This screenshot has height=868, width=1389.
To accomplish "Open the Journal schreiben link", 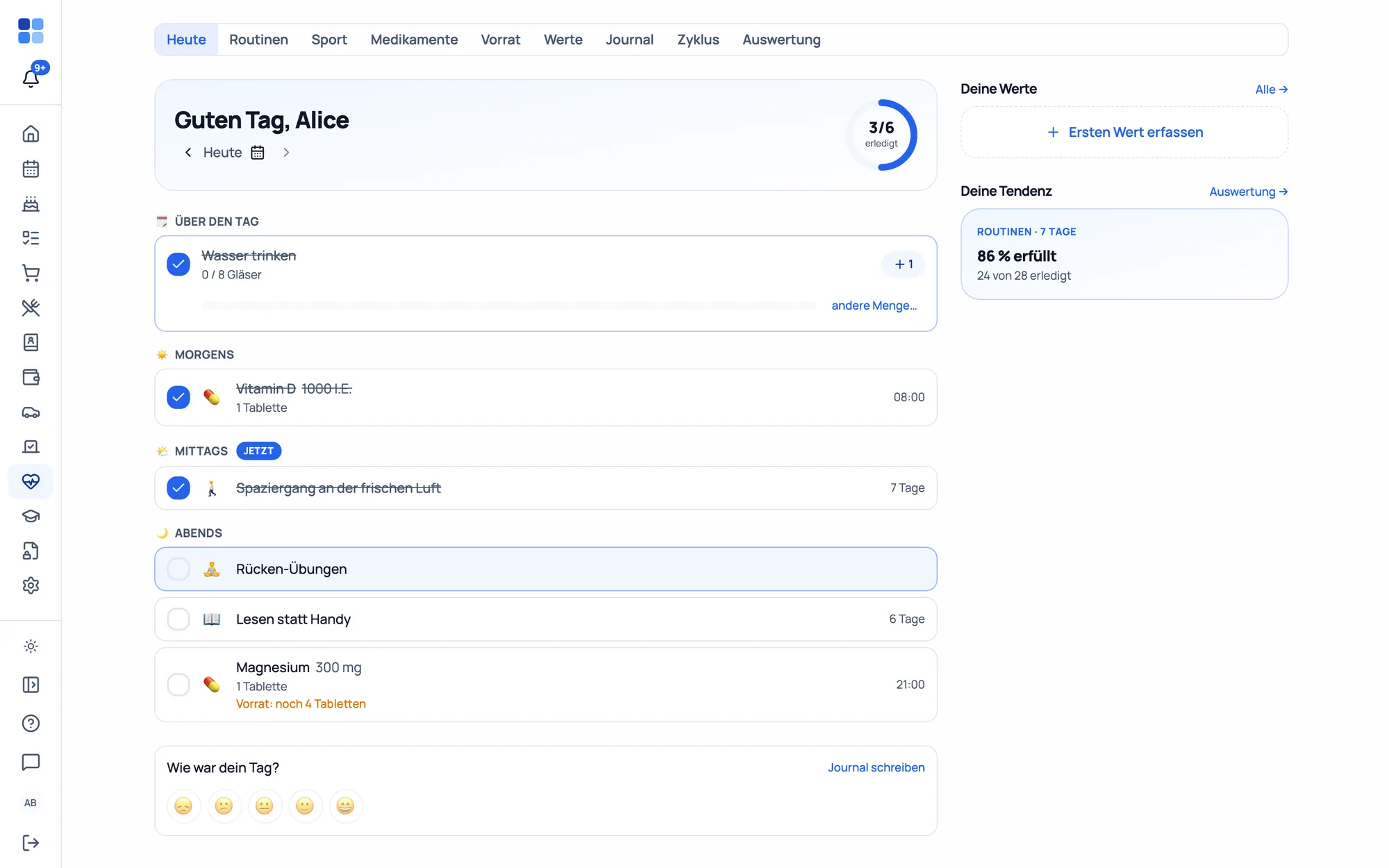I will click(x=876, y=767).
